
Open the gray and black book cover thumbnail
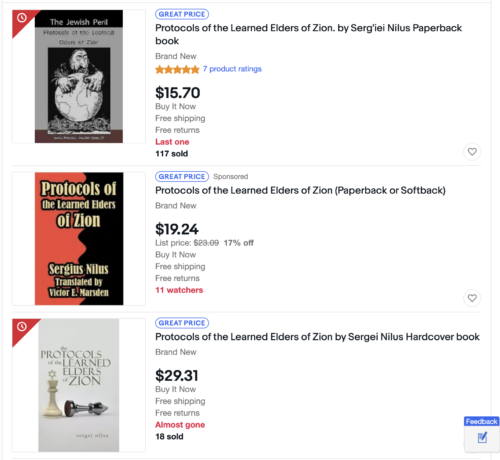coord(79,76)
